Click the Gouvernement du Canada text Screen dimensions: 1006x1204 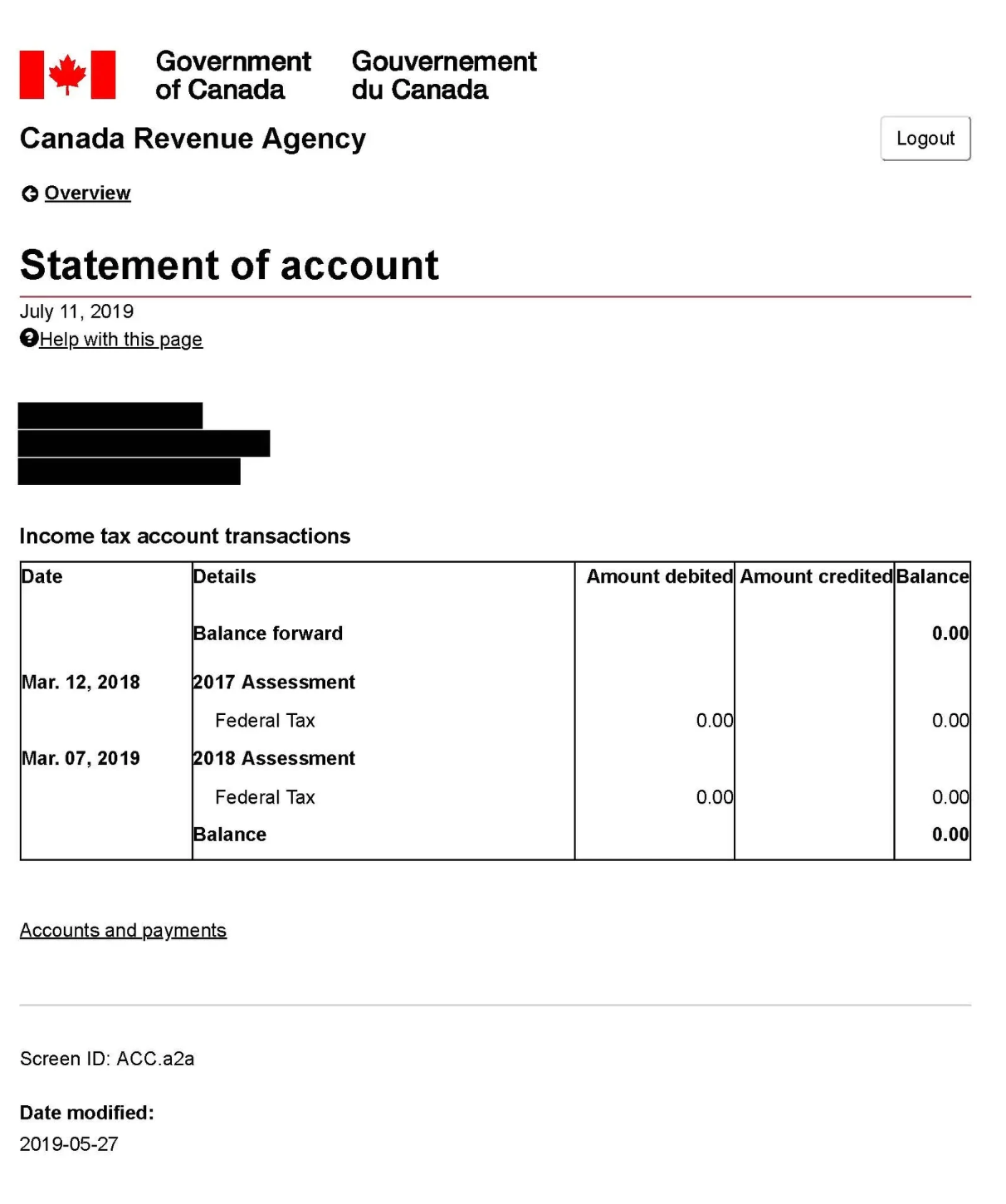tap(443, 75)
